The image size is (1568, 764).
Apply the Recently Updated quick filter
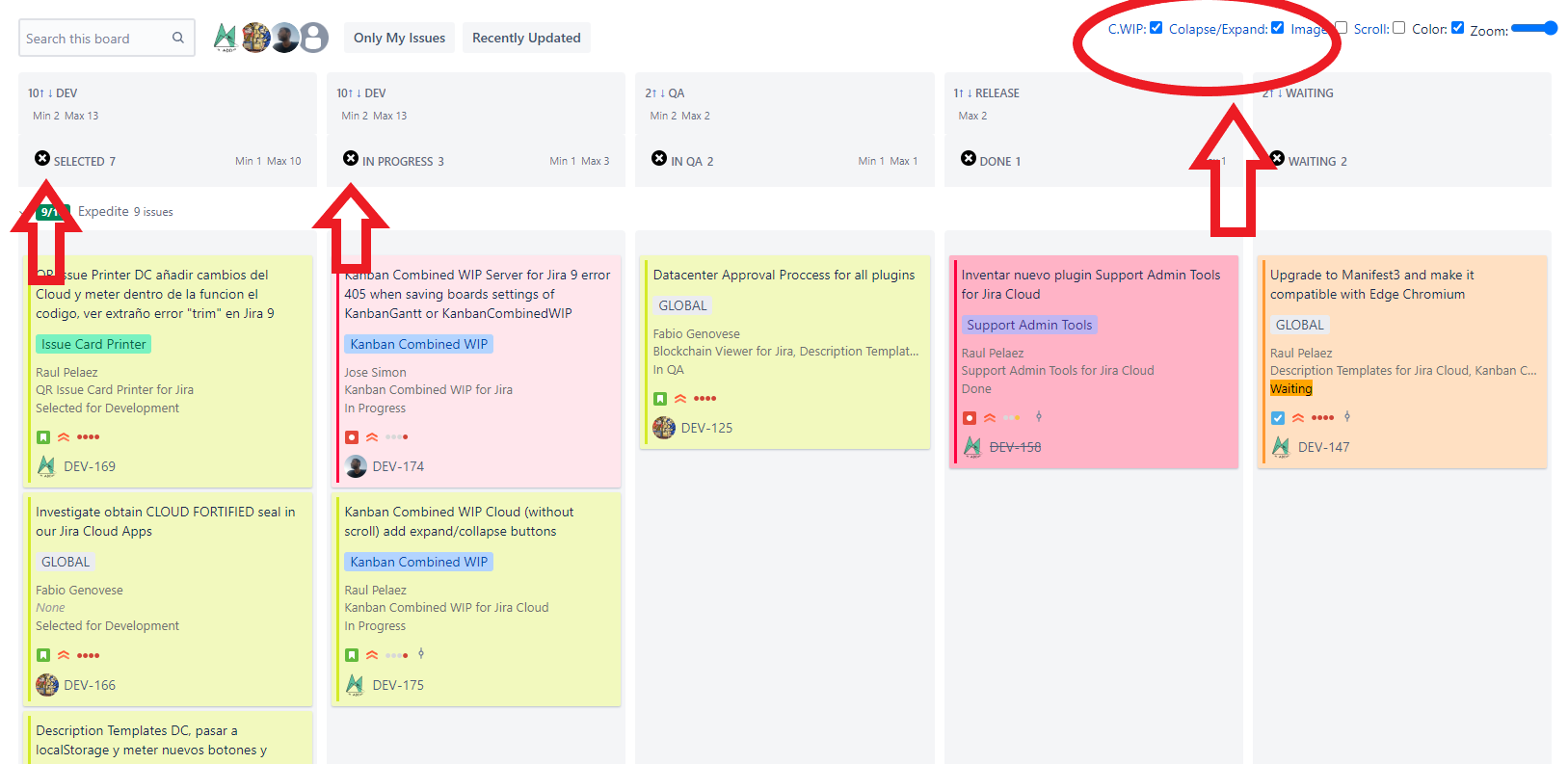click(526, 39)
